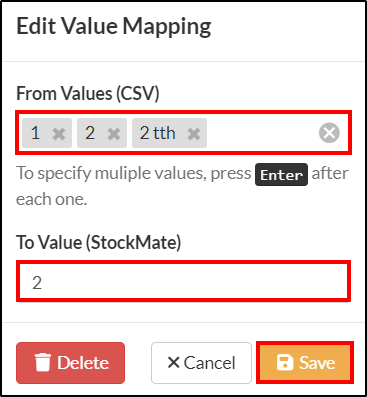Remove the "2 tth" tag via its x
367x397 pixels.
coord(194,134)
